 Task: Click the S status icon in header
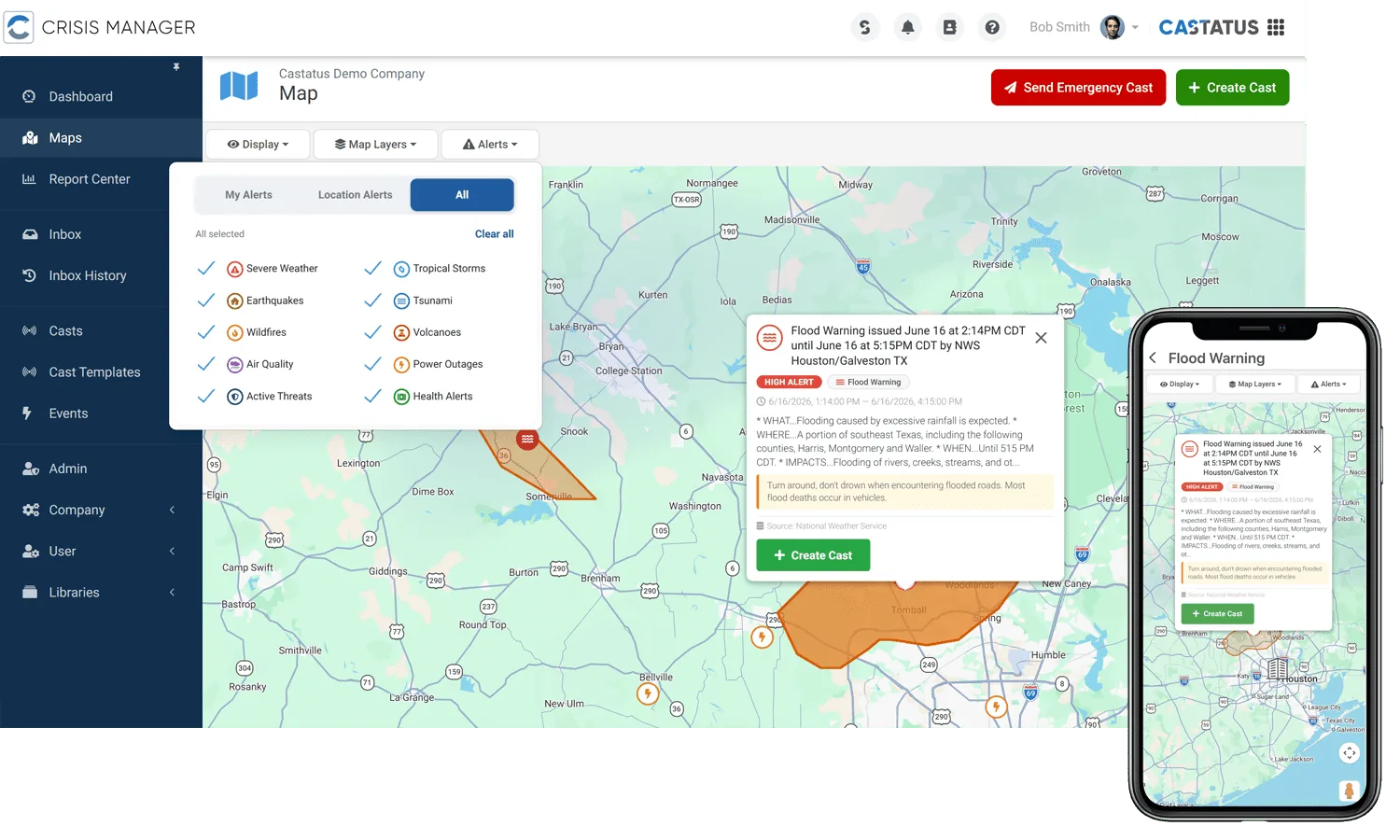coord(865,27)
